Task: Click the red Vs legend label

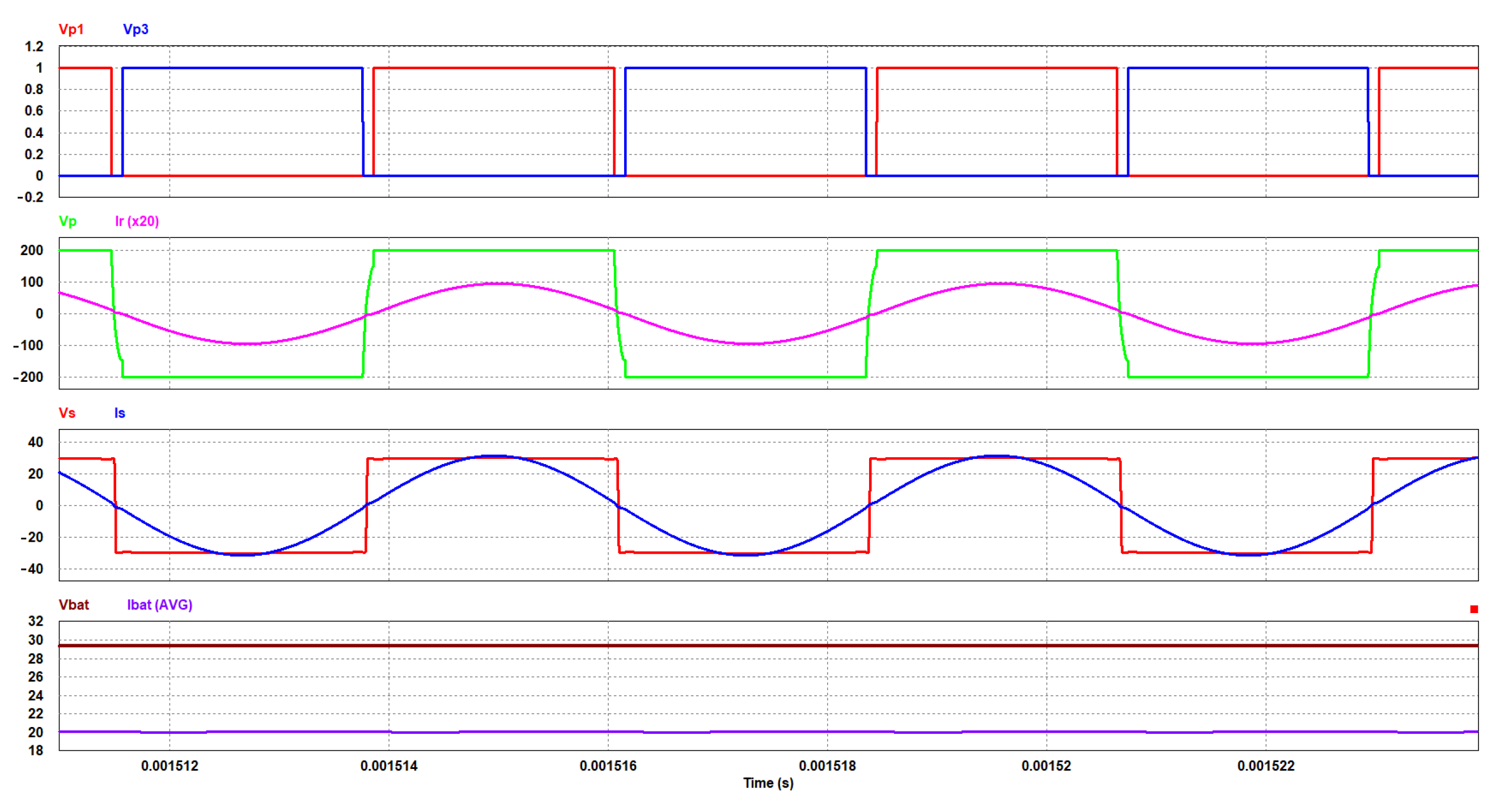Action: [x=67, y=413]
